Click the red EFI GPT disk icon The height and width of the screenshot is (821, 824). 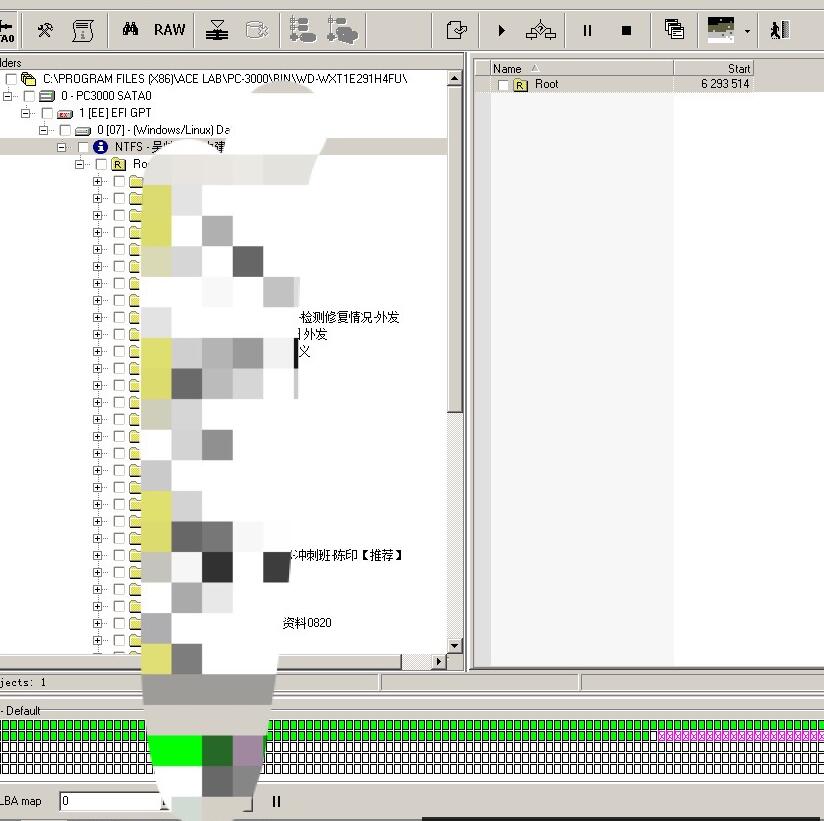click(x=65, y=114)
